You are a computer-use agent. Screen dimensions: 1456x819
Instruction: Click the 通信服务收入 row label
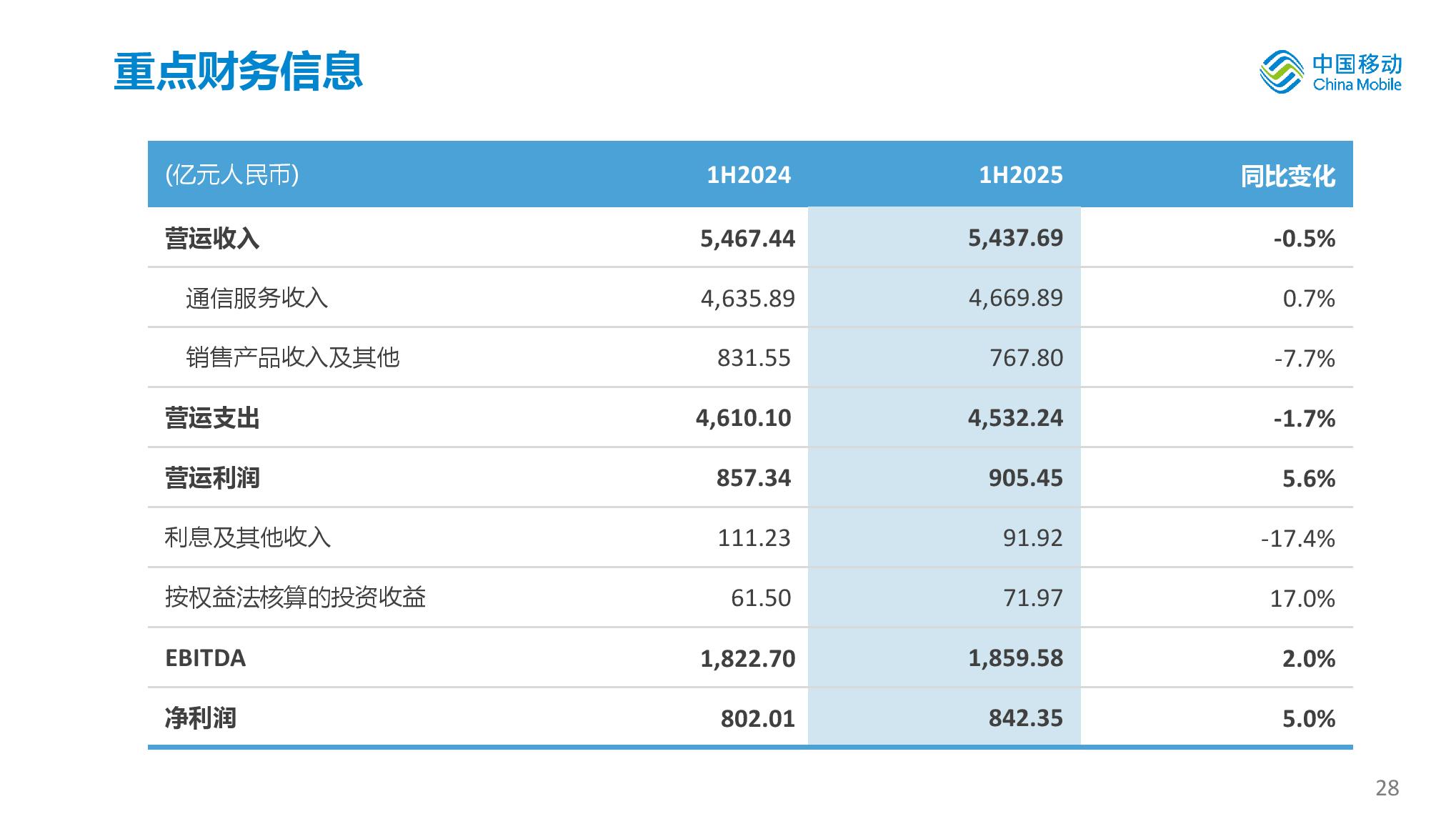[x=256, y=298]
